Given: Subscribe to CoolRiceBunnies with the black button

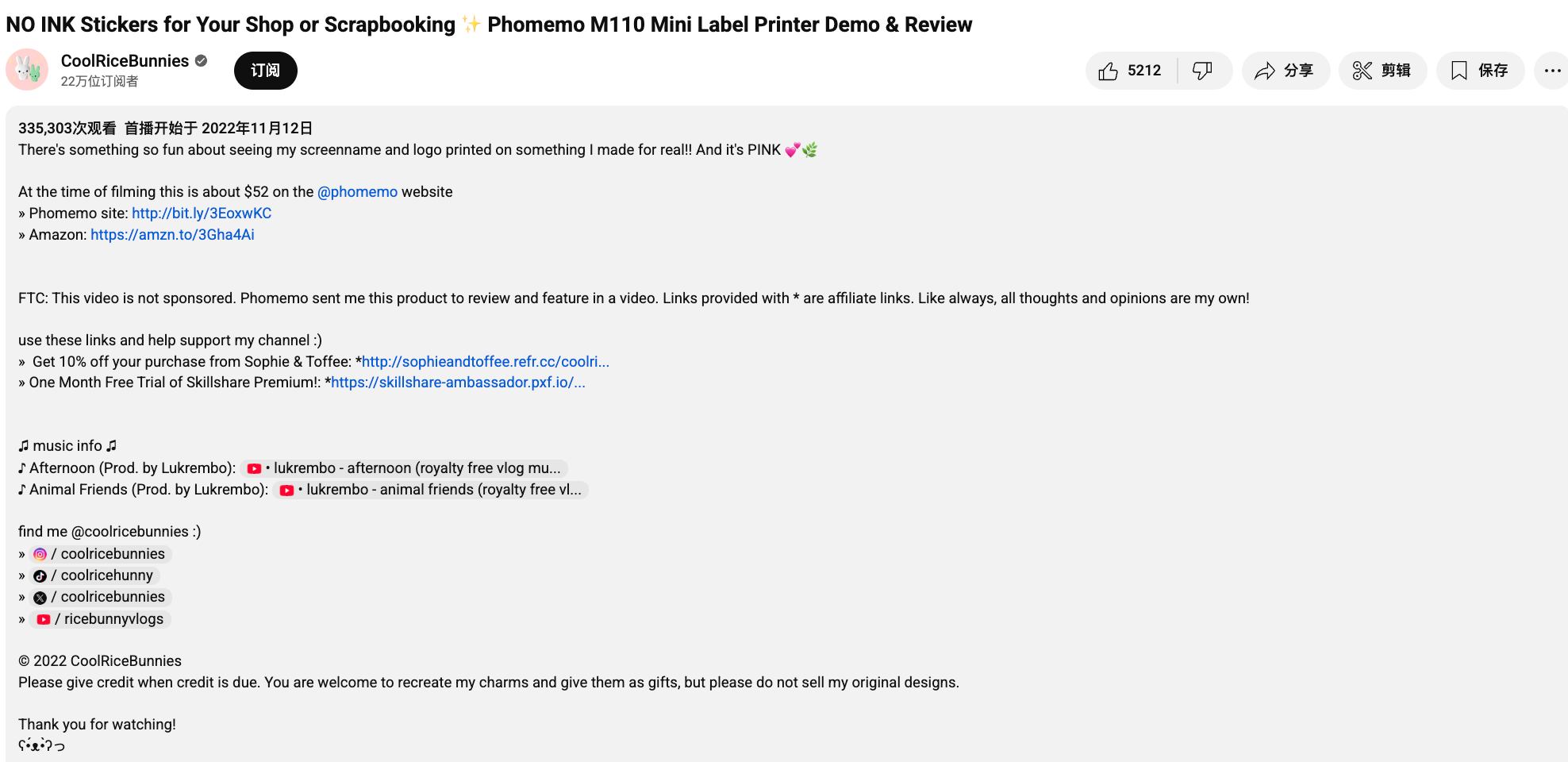Looking at the screenshot, I should [265, 71].
